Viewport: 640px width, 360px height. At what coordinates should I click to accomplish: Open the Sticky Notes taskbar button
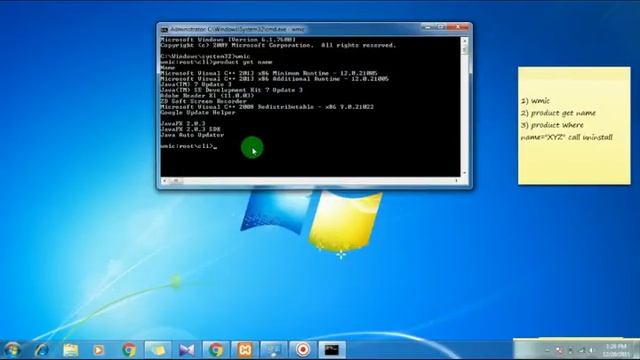(158, 350)
